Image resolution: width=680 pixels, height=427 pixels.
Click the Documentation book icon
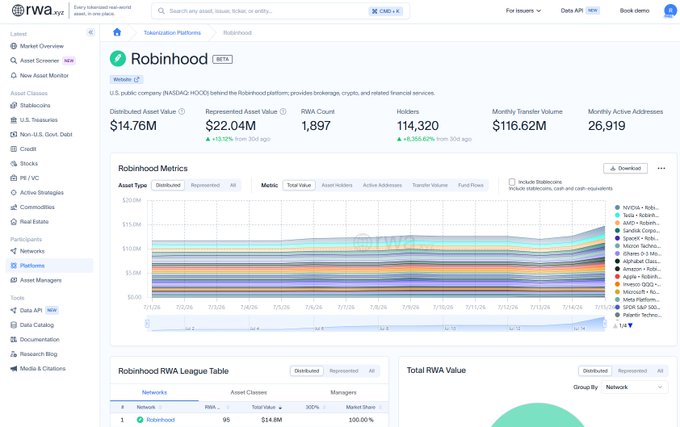click(x=13, y=339)
